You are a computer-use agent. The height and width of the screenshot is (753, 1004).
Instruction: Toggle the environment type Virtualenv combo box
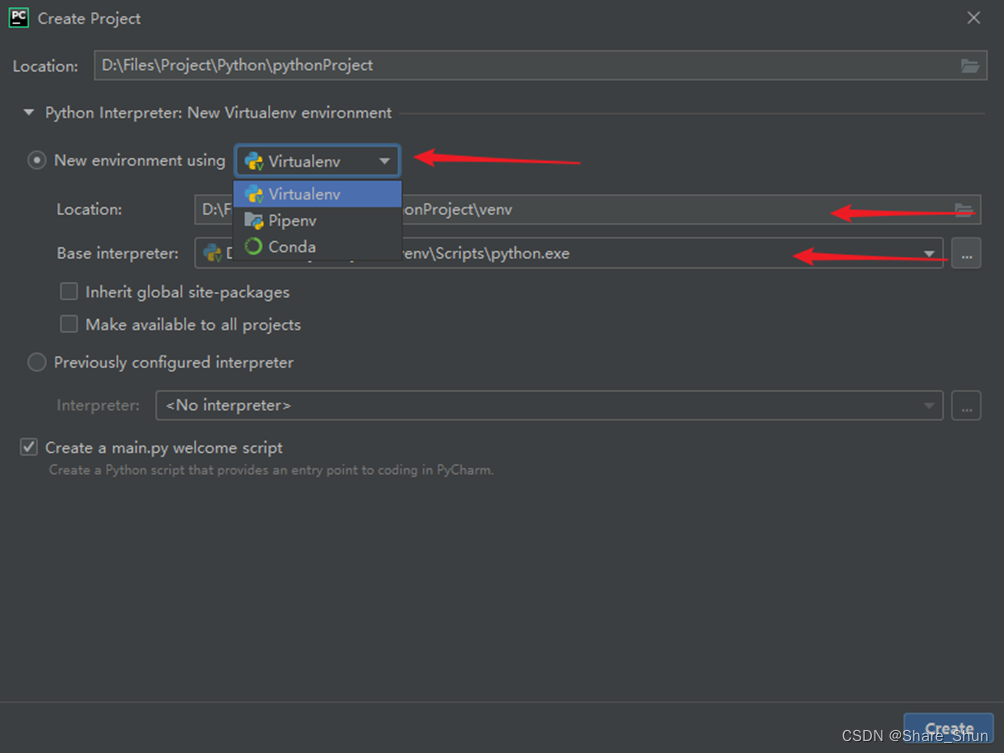tap(318, 161)
